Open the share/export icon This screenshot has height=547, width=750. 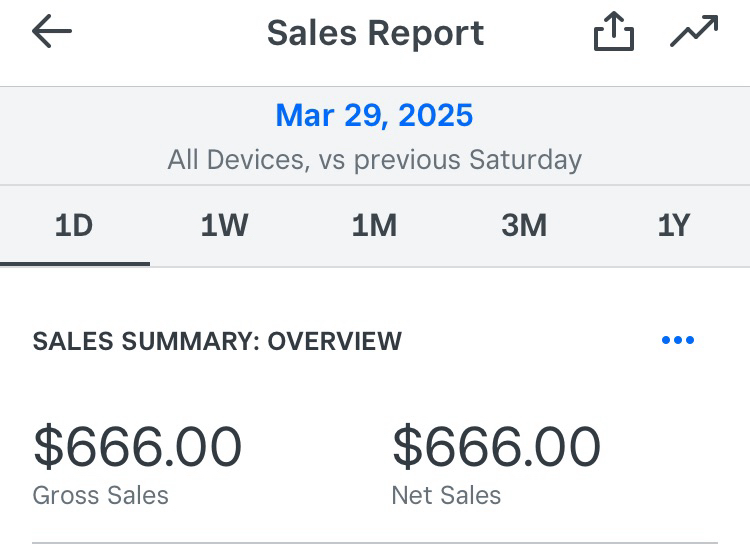pos(613,33)
